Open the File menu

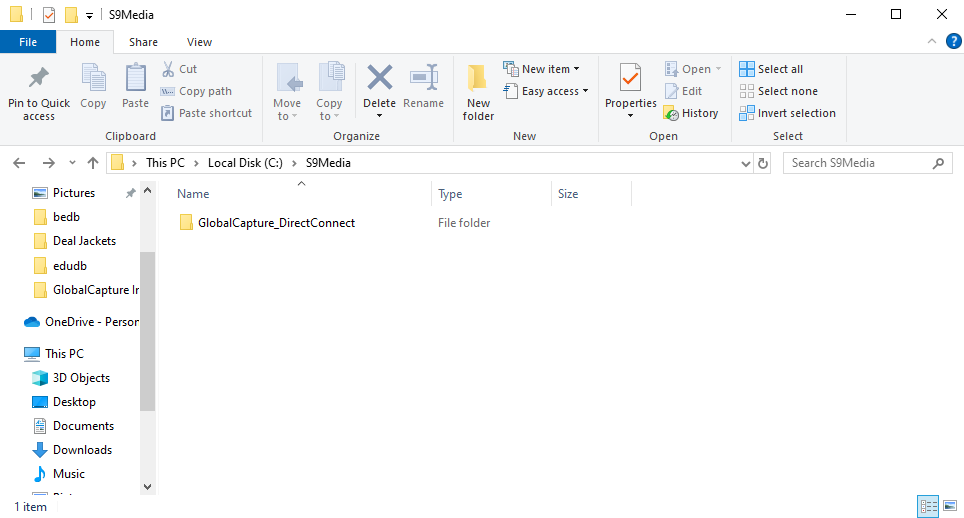point(28,42)
